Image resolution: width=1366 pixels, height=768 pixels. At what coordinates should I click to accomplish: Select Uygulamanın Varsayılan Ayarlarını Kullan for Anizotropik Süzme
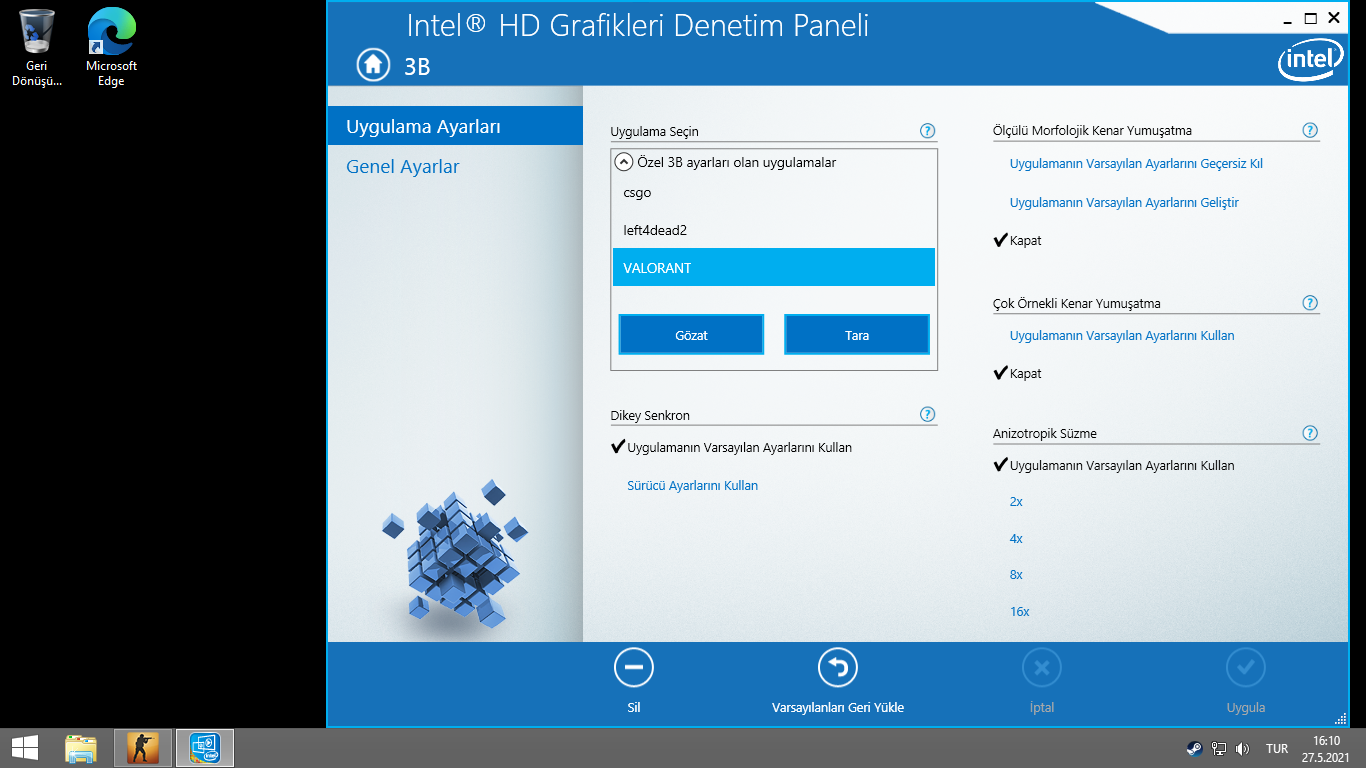1113,465
